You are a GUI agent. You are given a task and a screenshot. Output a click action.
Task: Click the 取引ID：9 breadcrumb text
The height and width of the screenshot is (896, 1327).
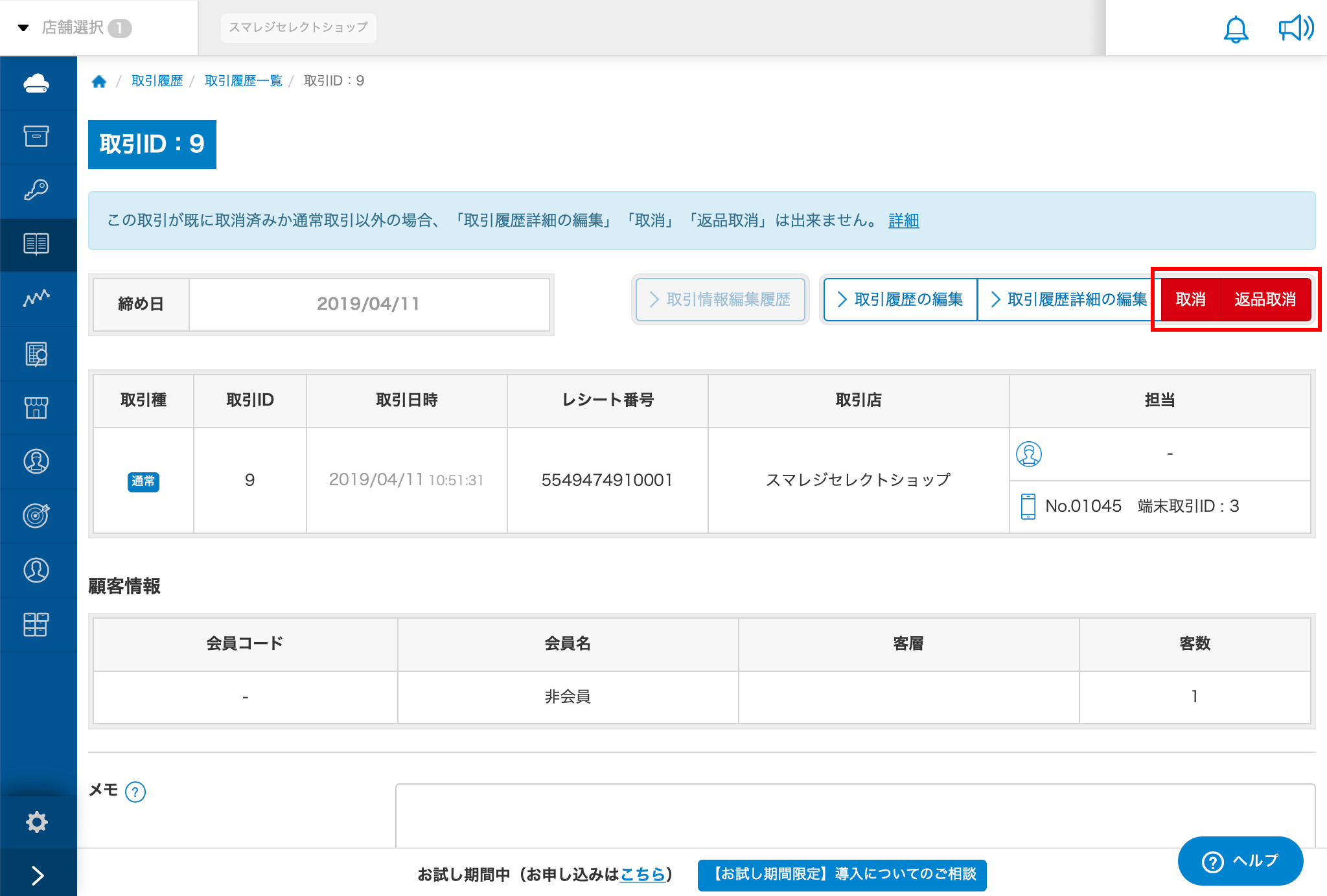pos(334,81)
